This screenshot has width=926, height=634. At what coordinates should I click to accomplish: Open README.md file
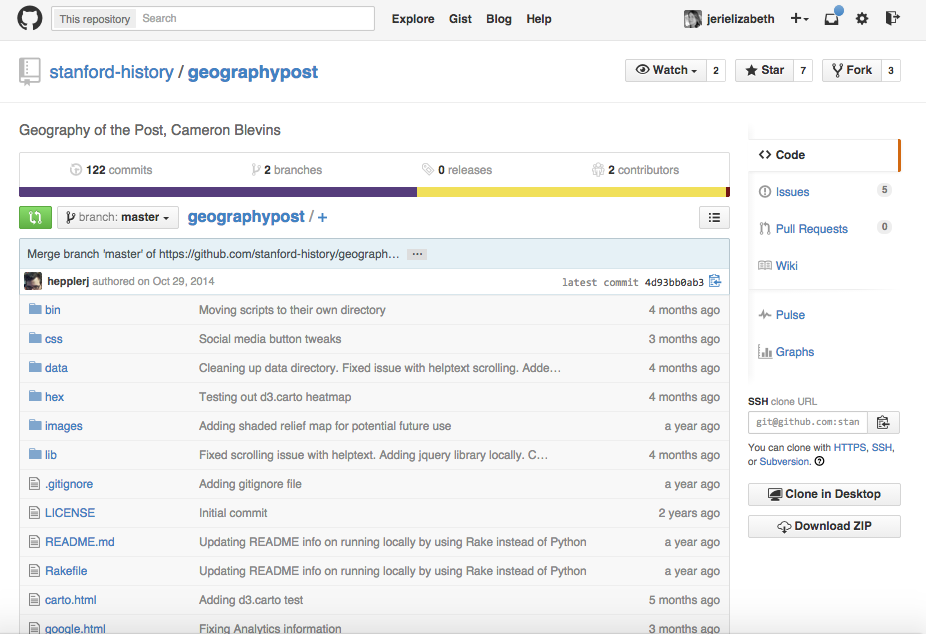[x=80, y=542]
